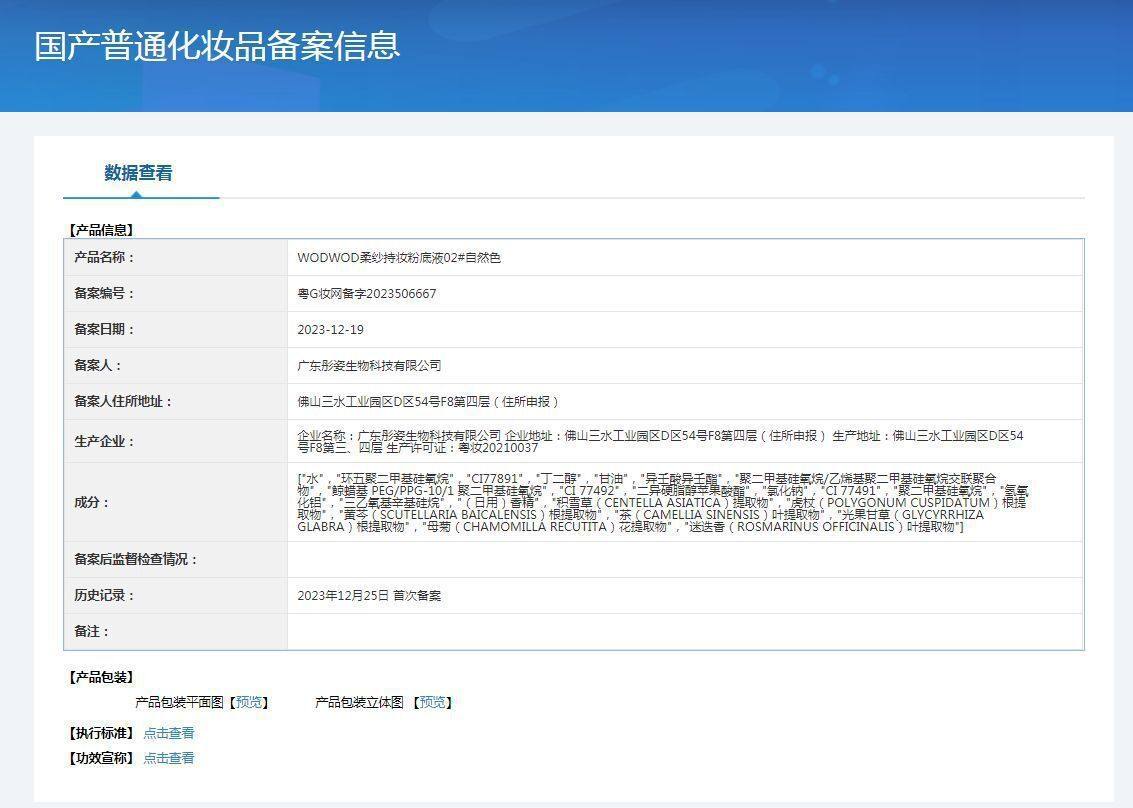Click the 【功效宣称】 label
Image resolution: width=1133 pixels, height=808 pixels.
pos(100,758)
